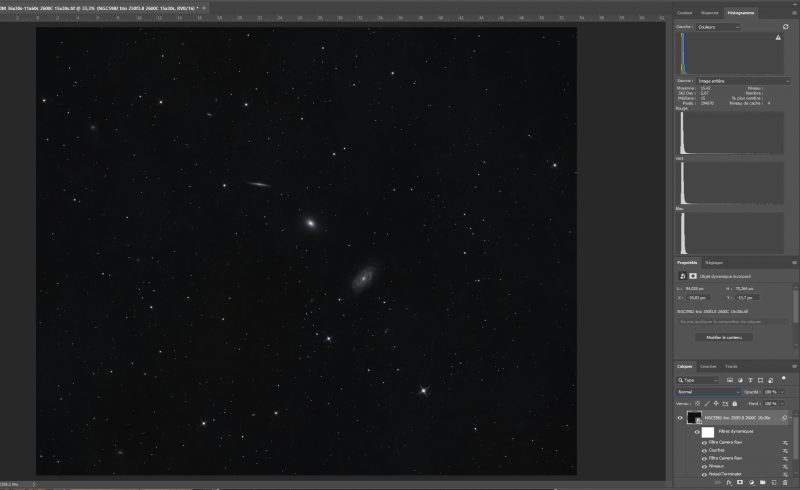This screenshot has height=490, width=800.
Task: Lock all layer attributes with padlock icon
Action: coord(735,403)
